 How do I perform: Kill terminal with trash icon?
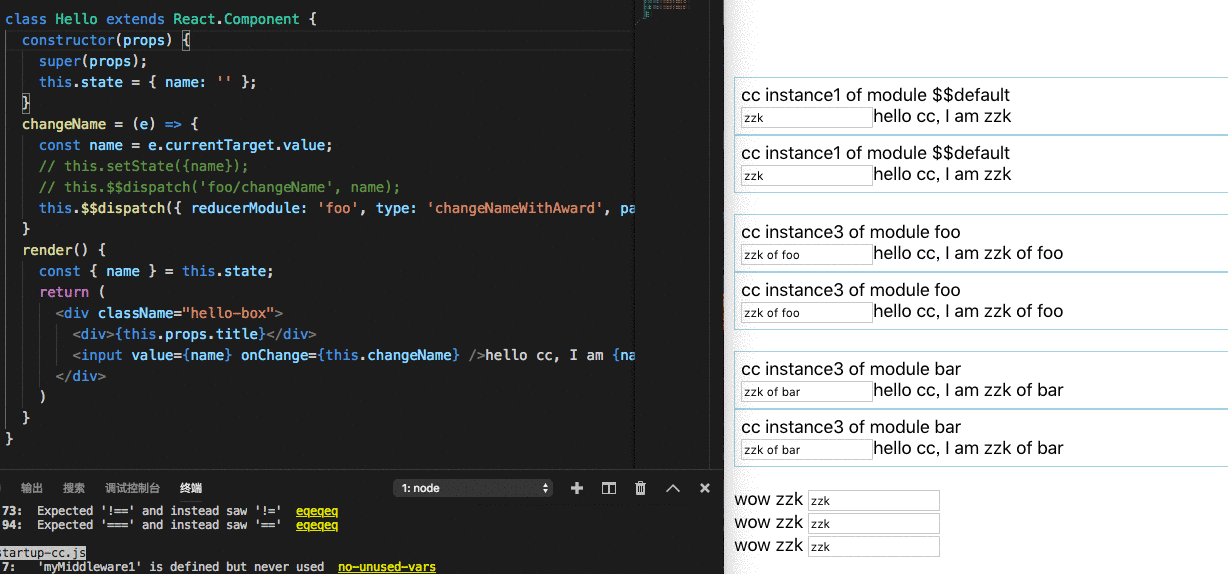click(x=640, y=488)
